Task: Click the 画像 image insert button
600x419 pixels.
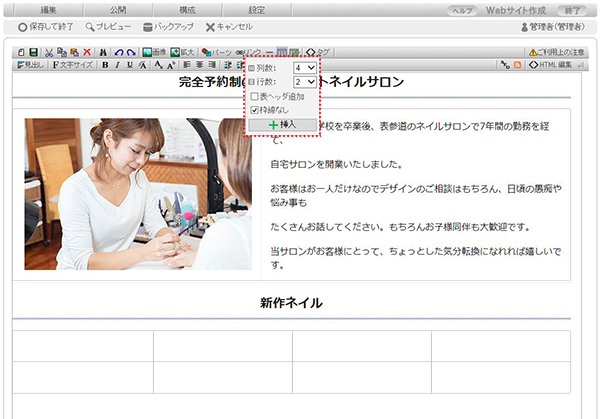Action: [154, 52]
